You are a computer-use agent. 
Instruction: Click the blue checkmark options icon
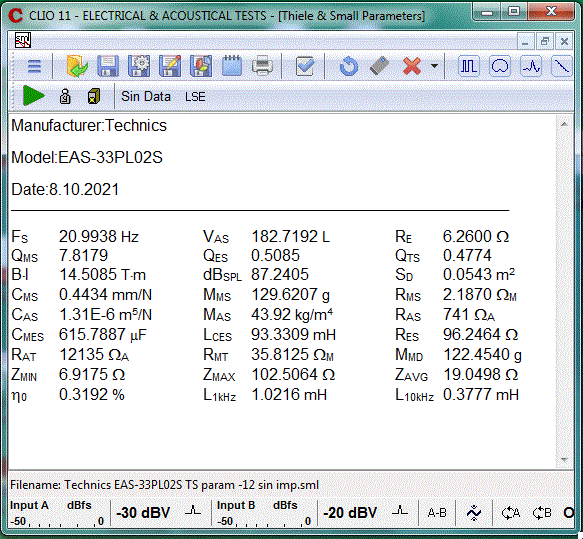click(305, 66)
